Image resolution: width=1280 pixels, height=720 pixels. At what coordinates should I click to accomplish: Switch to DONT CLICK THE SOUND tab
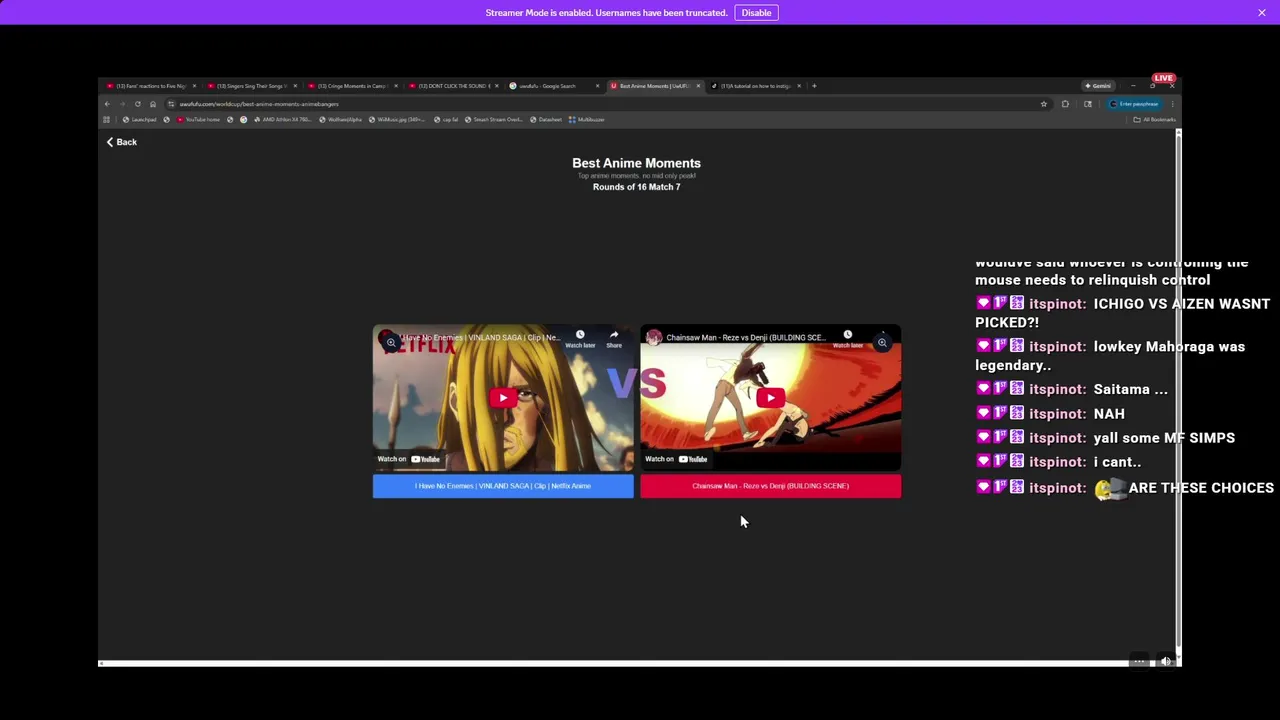point(452,86)
